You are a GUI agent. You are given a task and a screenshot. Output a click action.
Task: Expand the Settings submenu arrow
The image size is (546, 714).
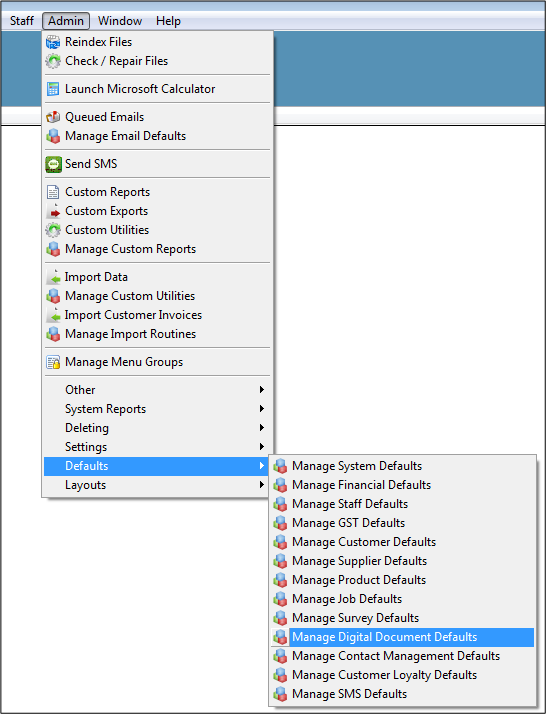[x=261, y=447]
